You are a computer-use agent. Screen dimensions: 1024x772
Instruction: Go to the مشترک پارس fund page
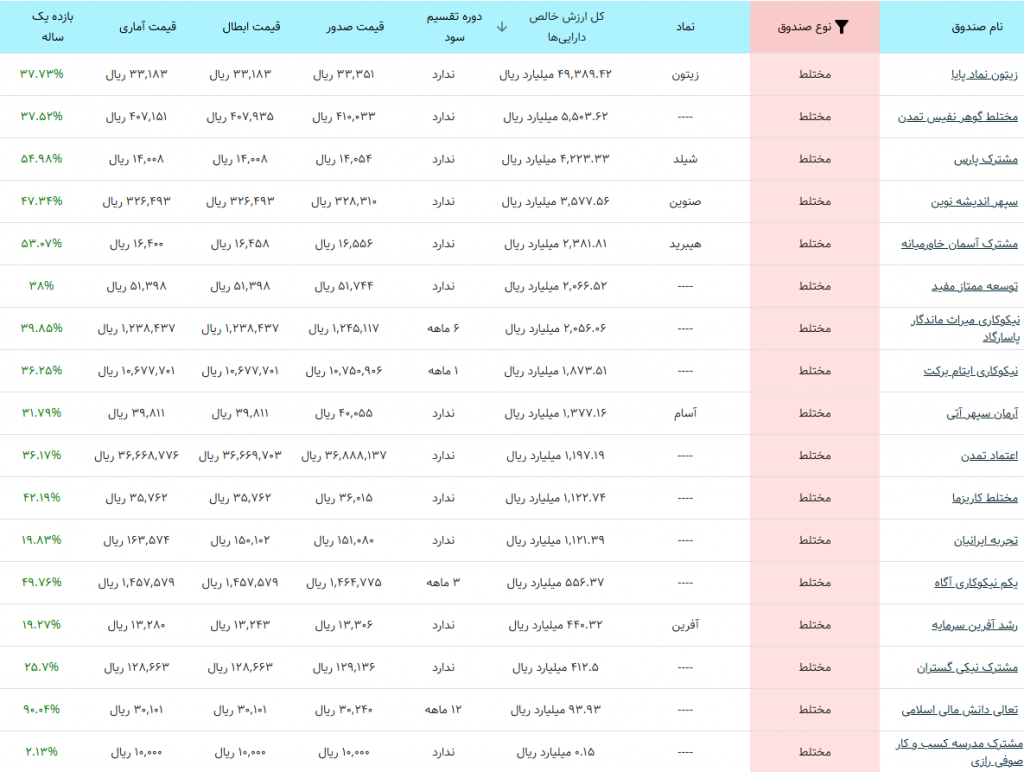pos(988,160)
